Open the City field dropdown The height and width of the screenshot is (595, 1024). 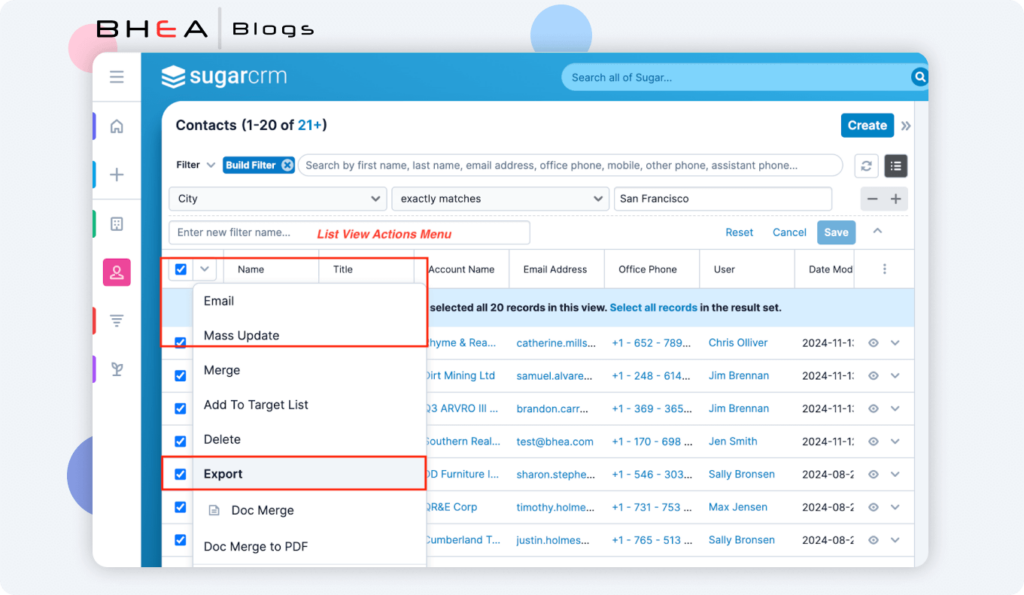coord(278,199)
